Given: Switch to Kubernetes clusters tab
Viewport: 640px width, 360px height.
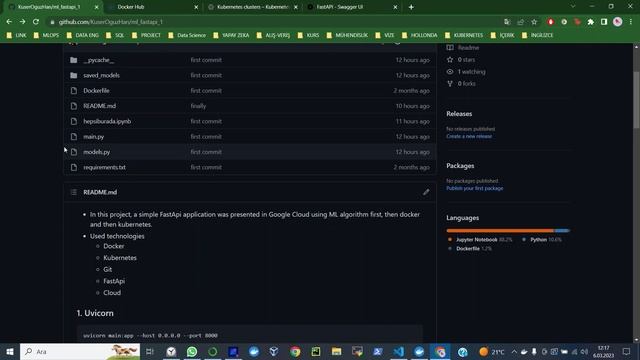Looking at the screenshot, I should pos(252,7).
